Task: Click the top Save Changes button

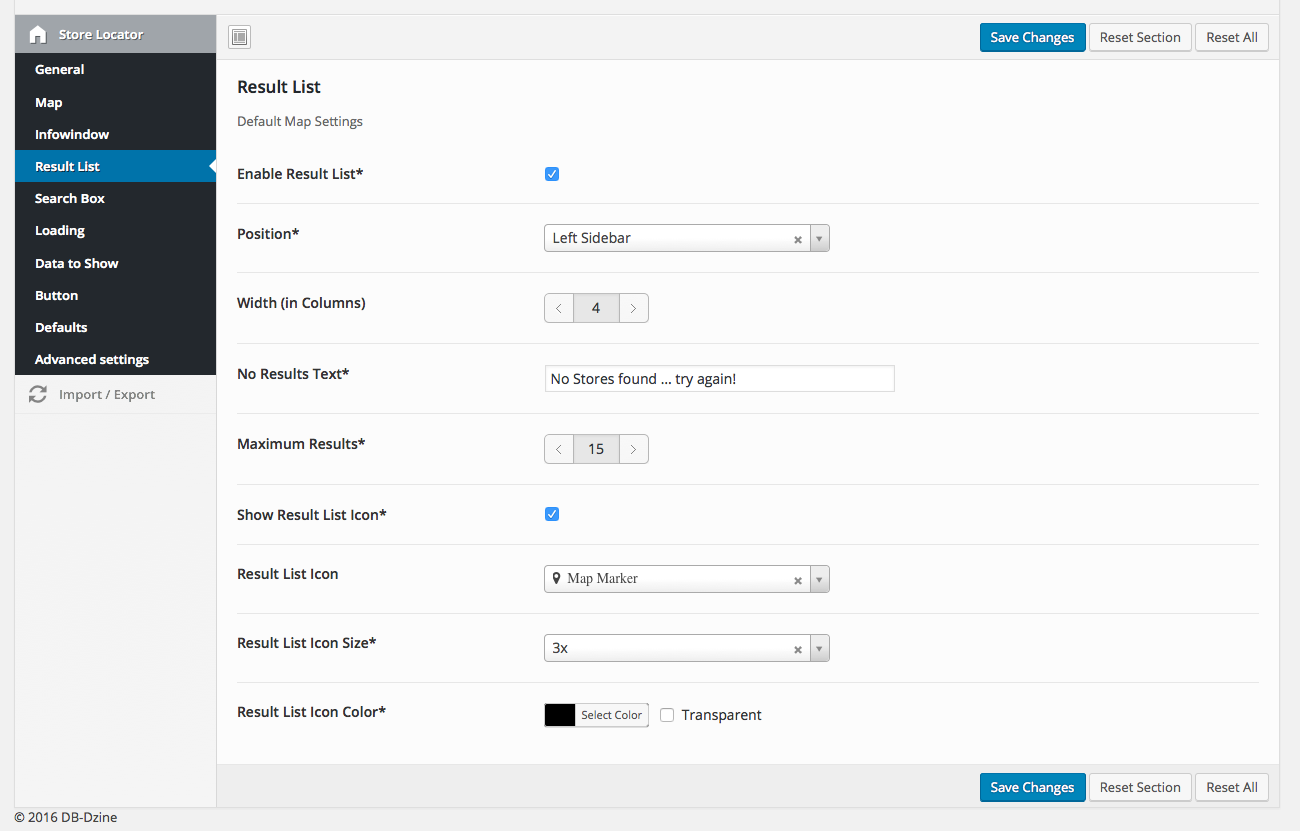Action: (x=1032, y=38)
